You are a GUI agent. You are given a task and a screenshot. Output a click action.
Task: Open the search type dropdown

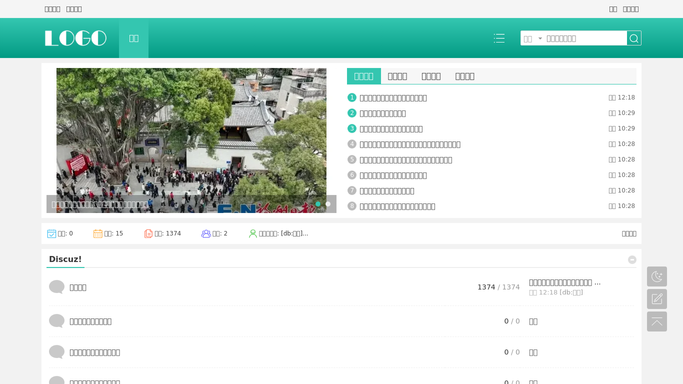pos(532,39)
